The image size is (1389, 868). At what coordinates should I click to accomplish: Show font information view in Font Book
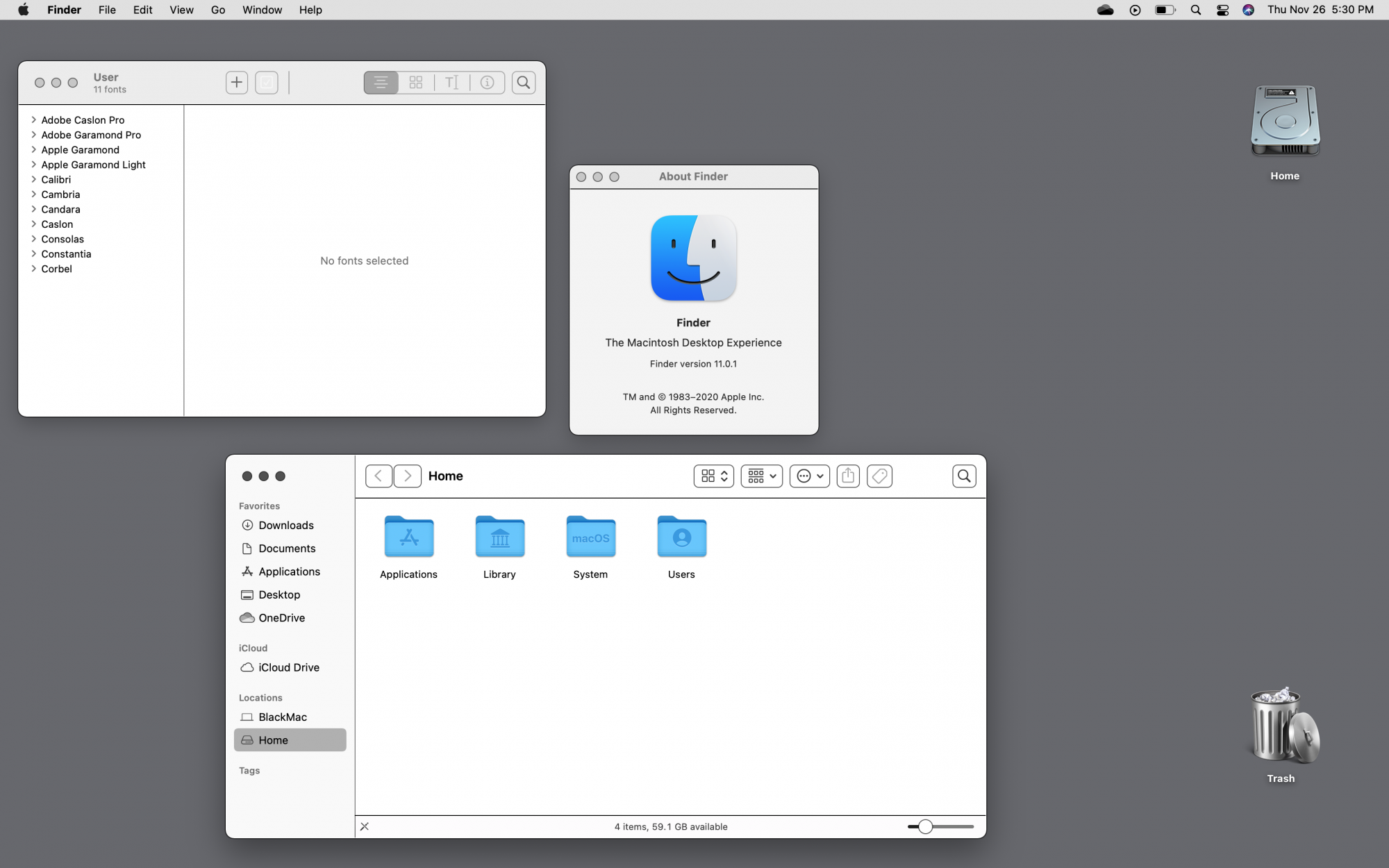click(488, 83)
